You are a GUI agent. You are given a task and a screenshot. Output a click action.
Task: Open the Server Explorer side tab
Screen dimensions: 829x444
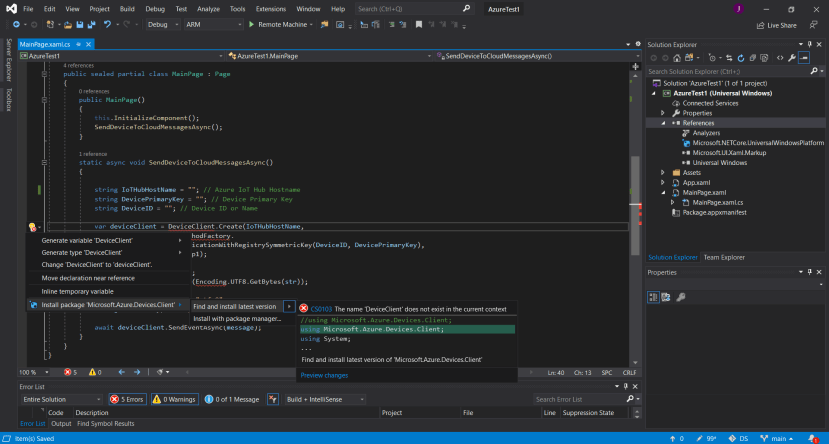(x=8, y=60)
